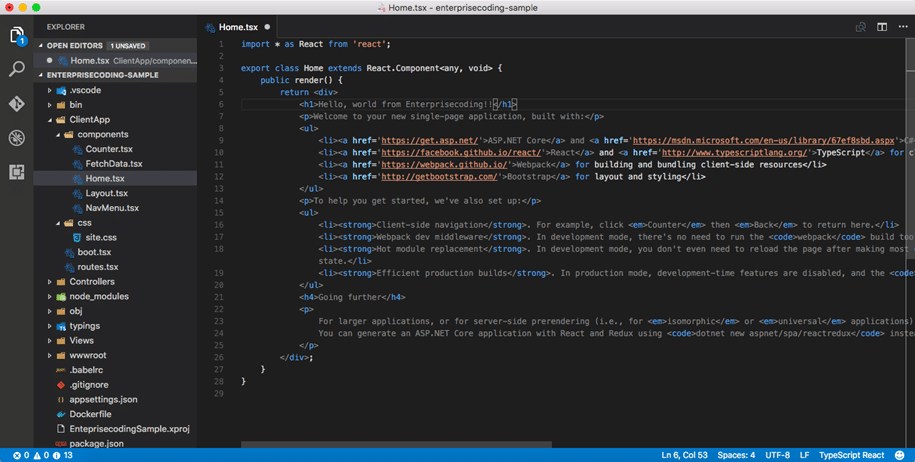Image resolution: width=915 pixels, height=462 pixels.
Task: Click the info count 13 in status bar
Action: pos(62,455)
